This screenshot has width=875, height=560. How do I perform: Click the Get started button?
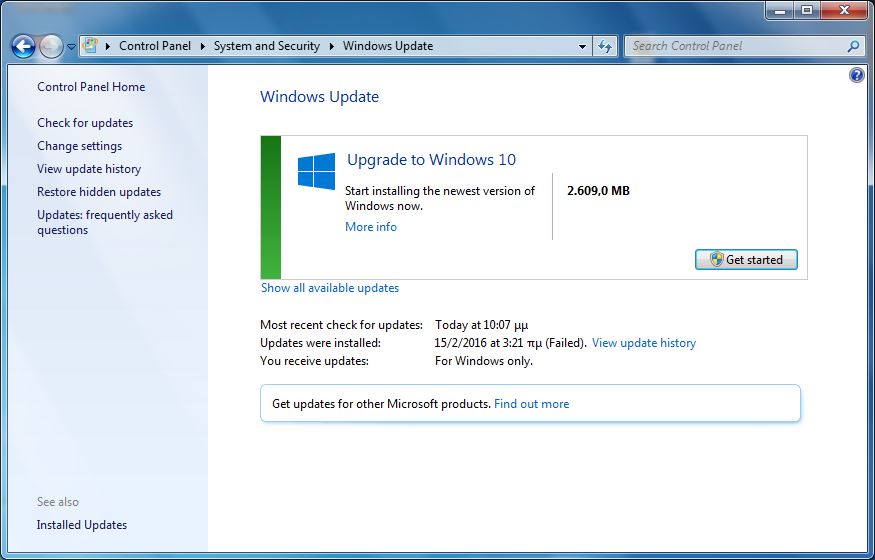pyautogui.click(x=746, y=259)
